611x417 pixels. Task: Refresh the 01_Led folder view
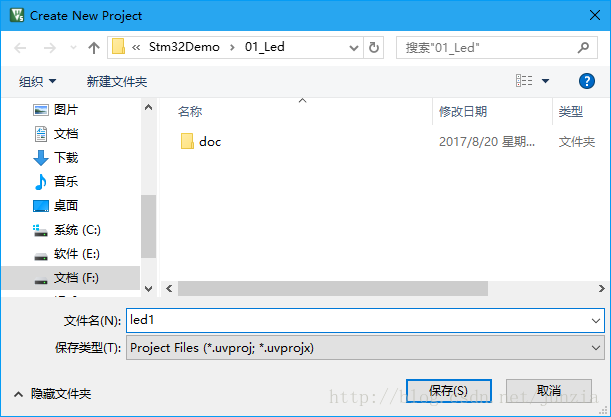coord(374,48)
